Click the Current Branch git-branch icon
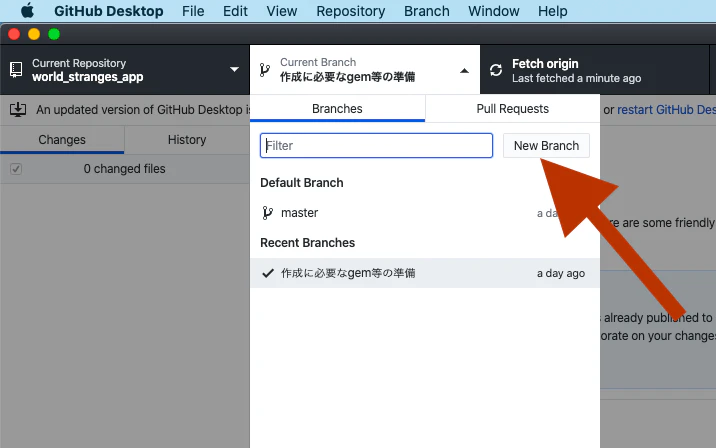Screen dimensions: 716x448 point(264,70)
